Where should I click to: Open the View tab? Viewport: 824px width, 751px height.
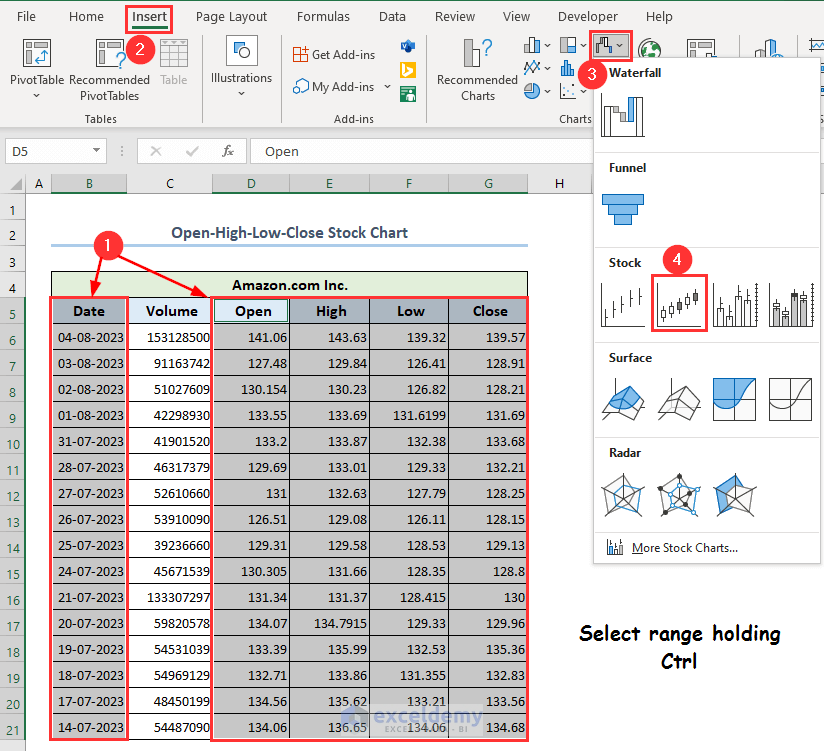coord(517,17)
